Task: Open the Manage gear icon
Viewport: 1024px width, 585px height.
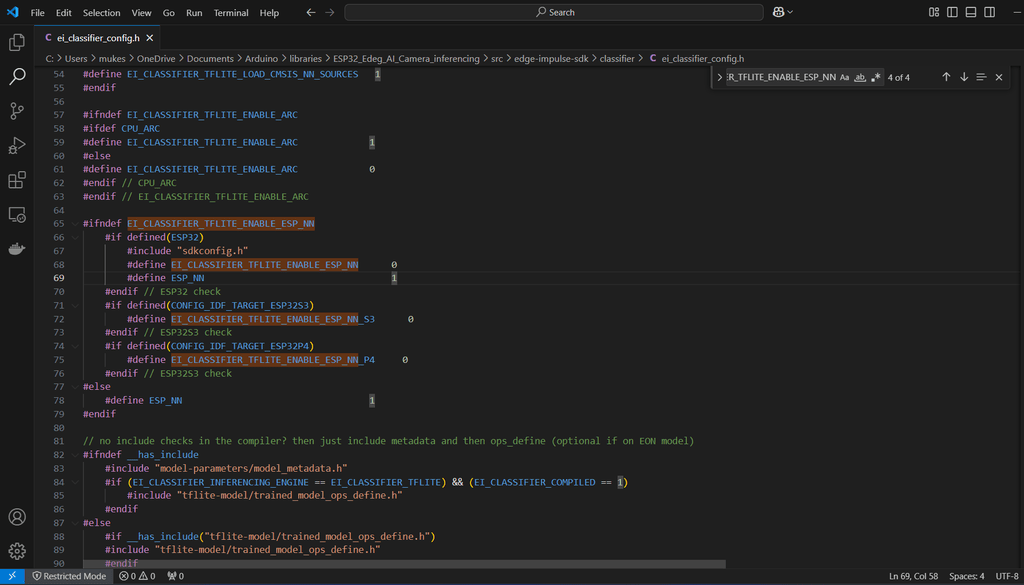Action: (17, 550)
